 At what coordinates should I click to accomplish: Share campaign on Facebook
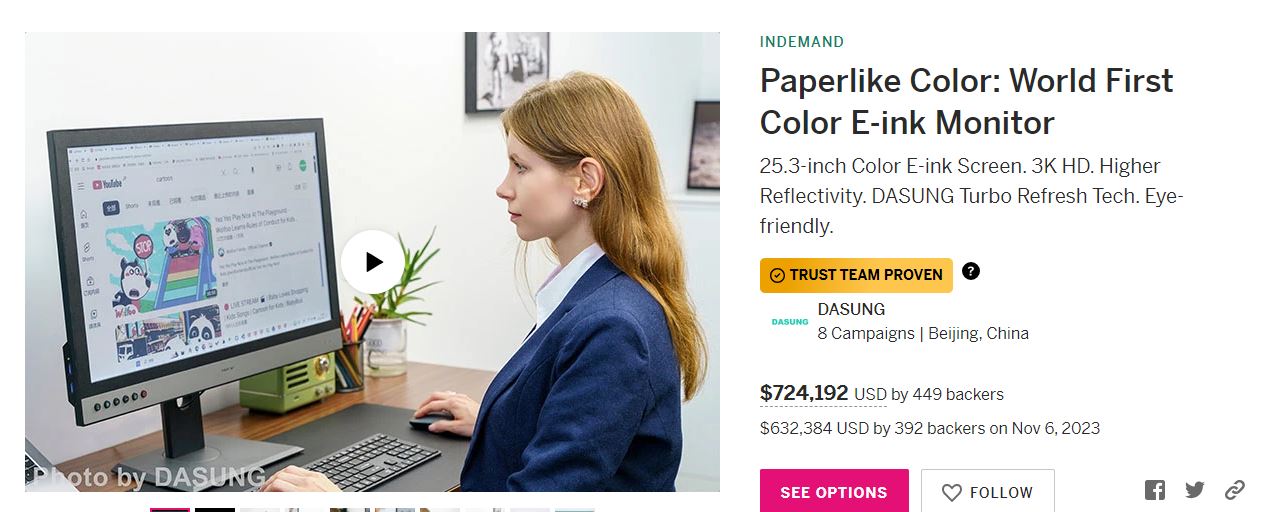[1155, 490]
